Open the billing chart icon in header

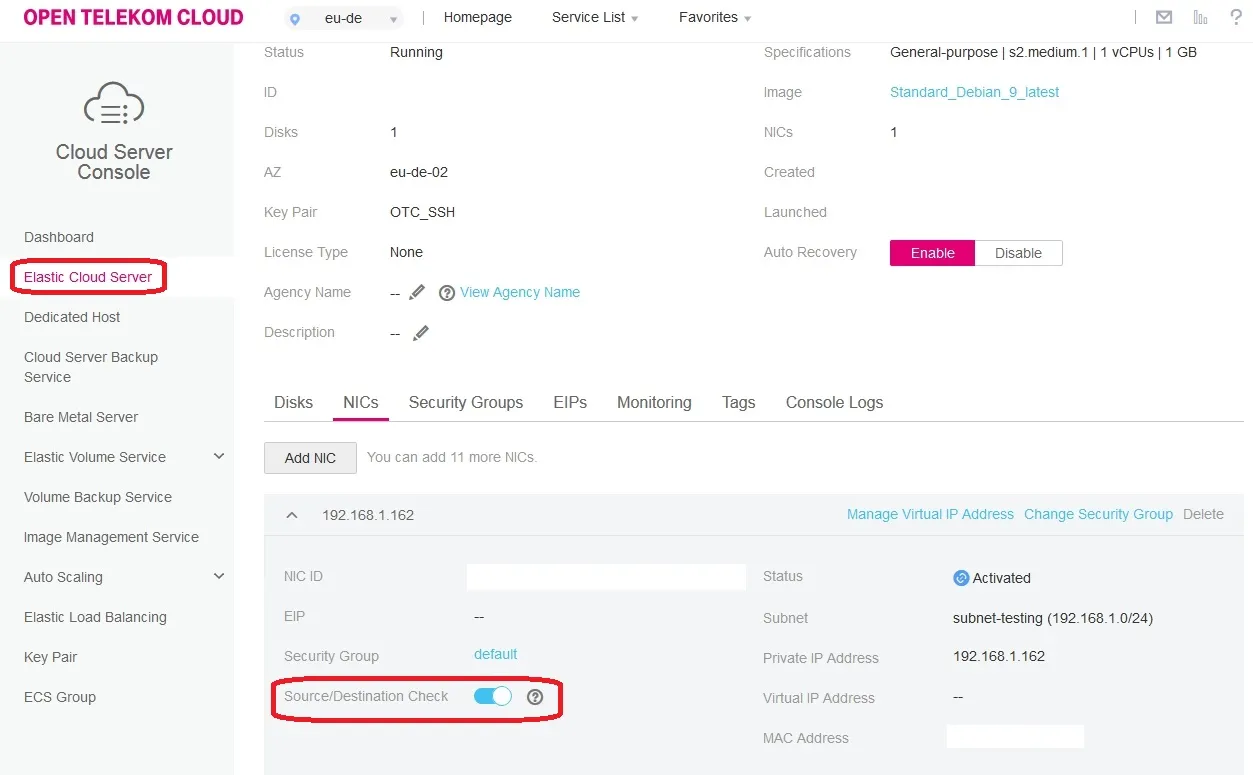point(1200,17)
